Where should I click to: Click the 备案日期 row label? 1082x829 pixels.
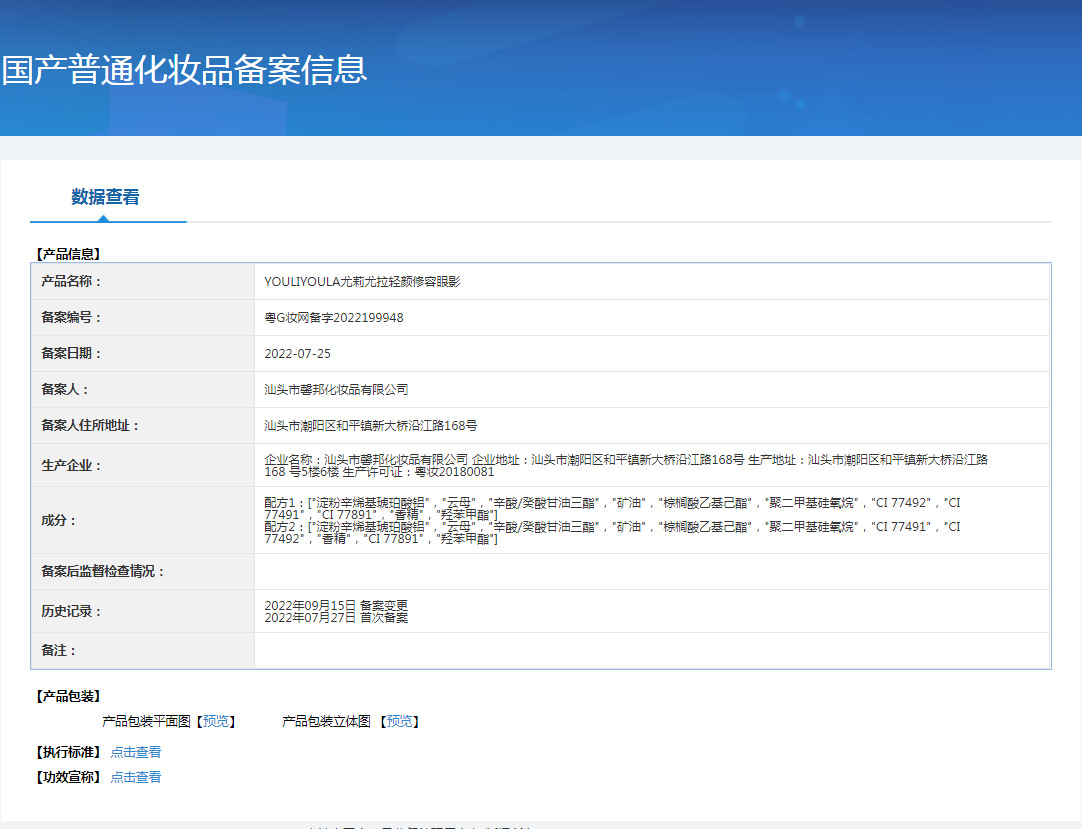[x=71, y=353]
